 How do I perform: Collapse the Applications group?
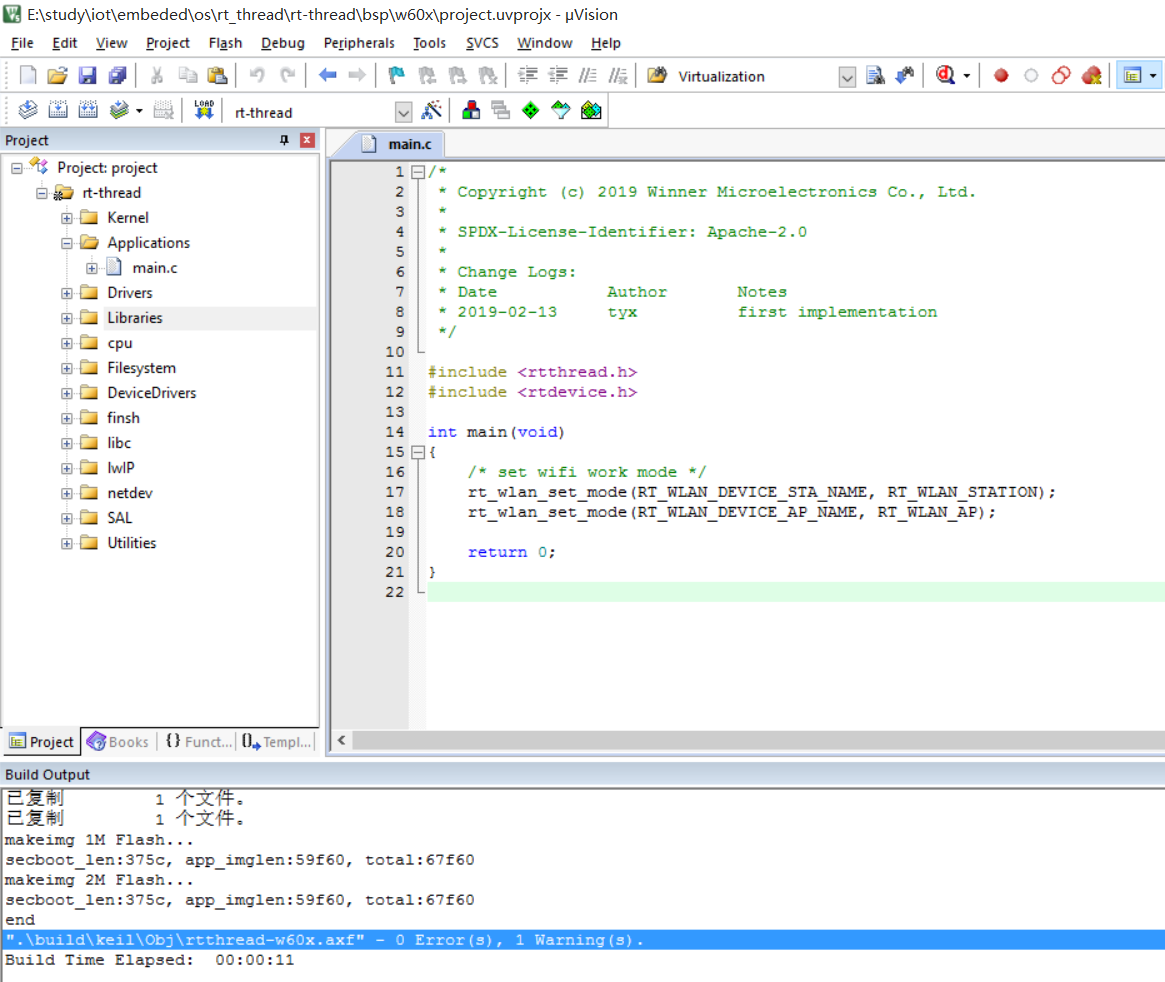tap(67, 244)
